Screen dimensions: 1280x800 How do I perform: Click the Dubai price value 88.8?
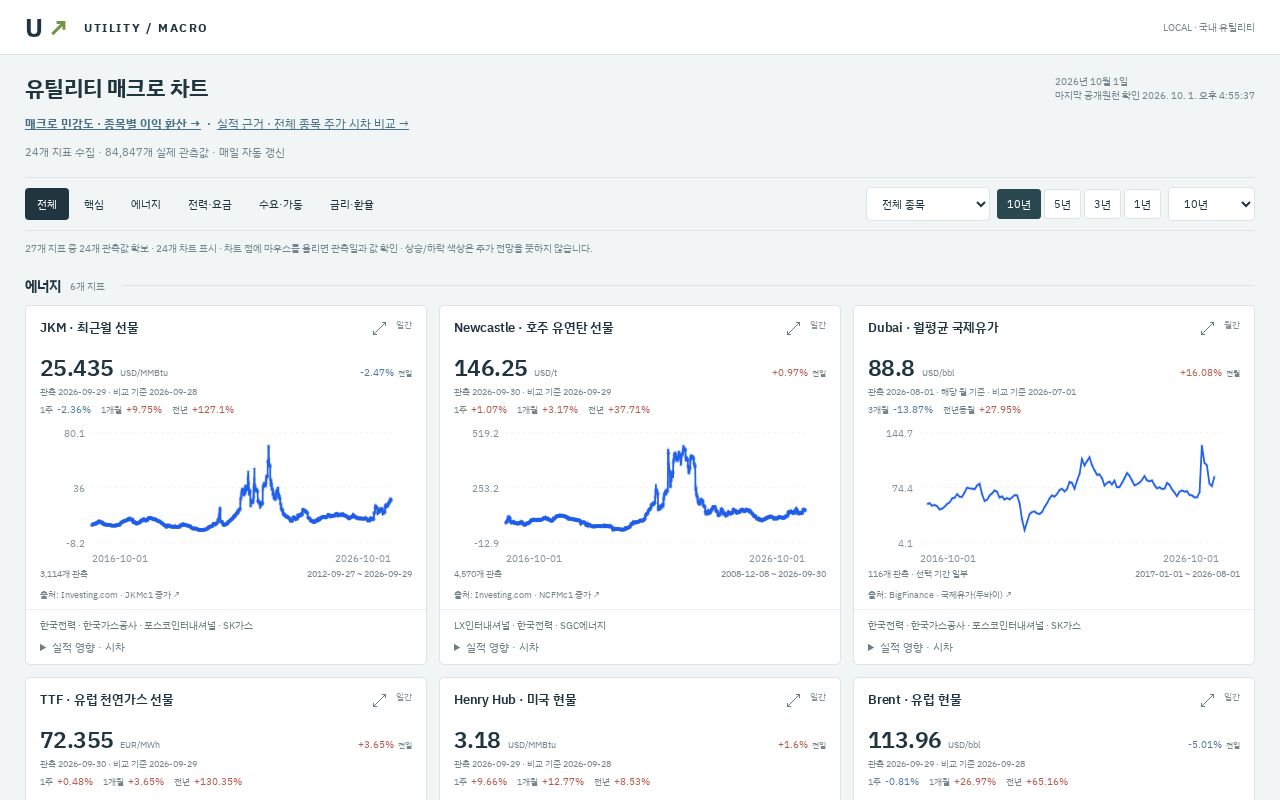click(x=892, y=368)
